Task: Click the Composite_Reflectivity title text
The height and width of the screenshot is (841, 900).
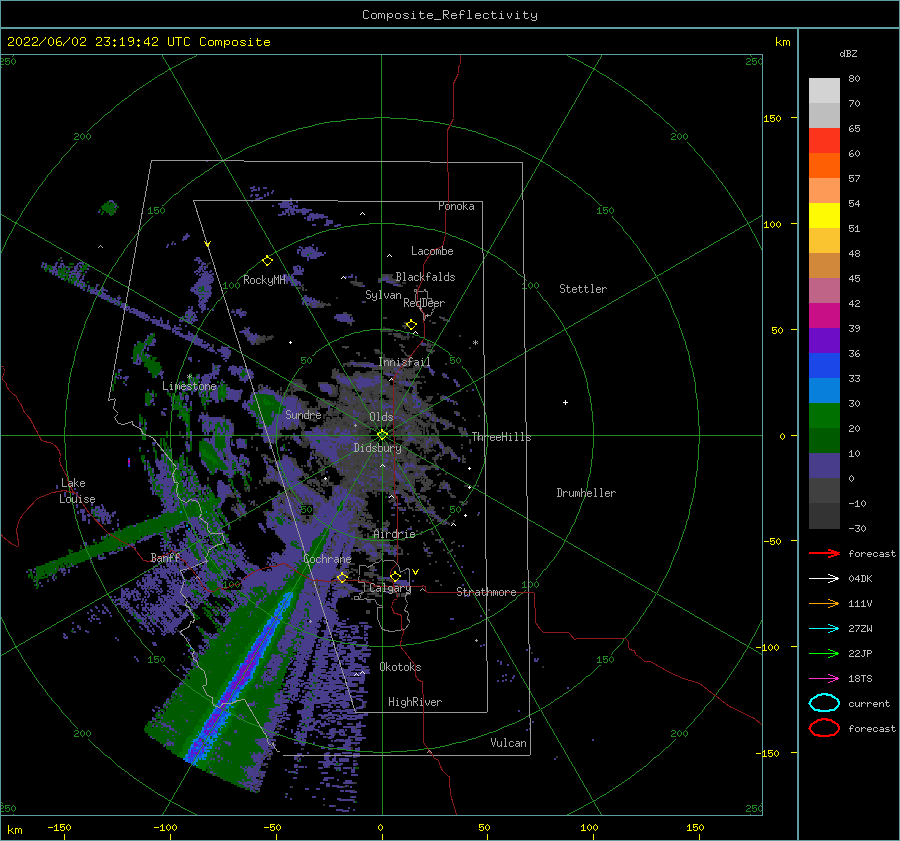Action: click(x=450, y=15)
